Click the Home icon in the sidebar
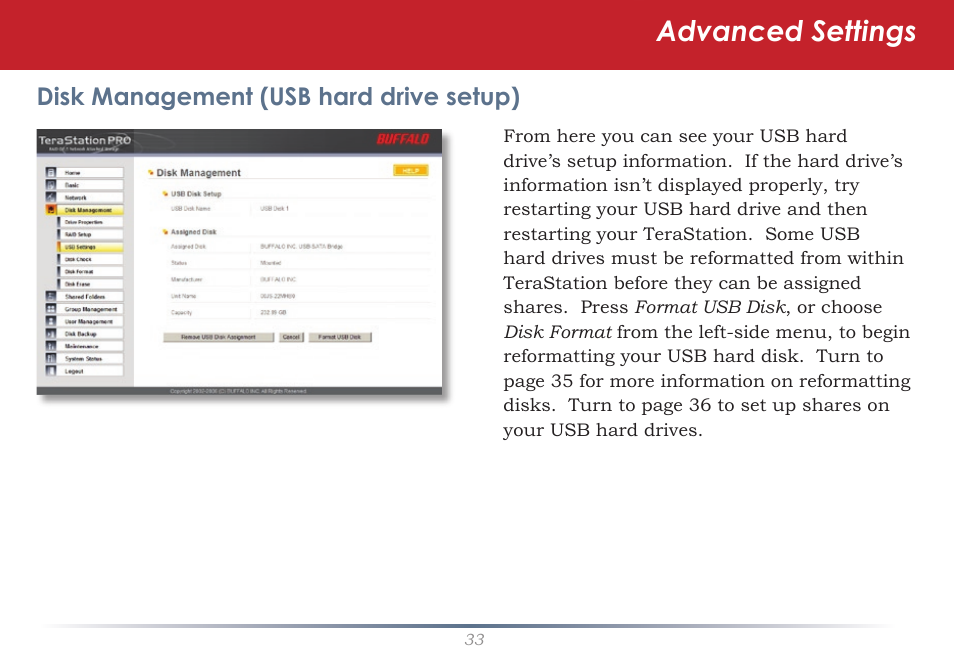Screen dimensions: 954x661 [51, 173]
